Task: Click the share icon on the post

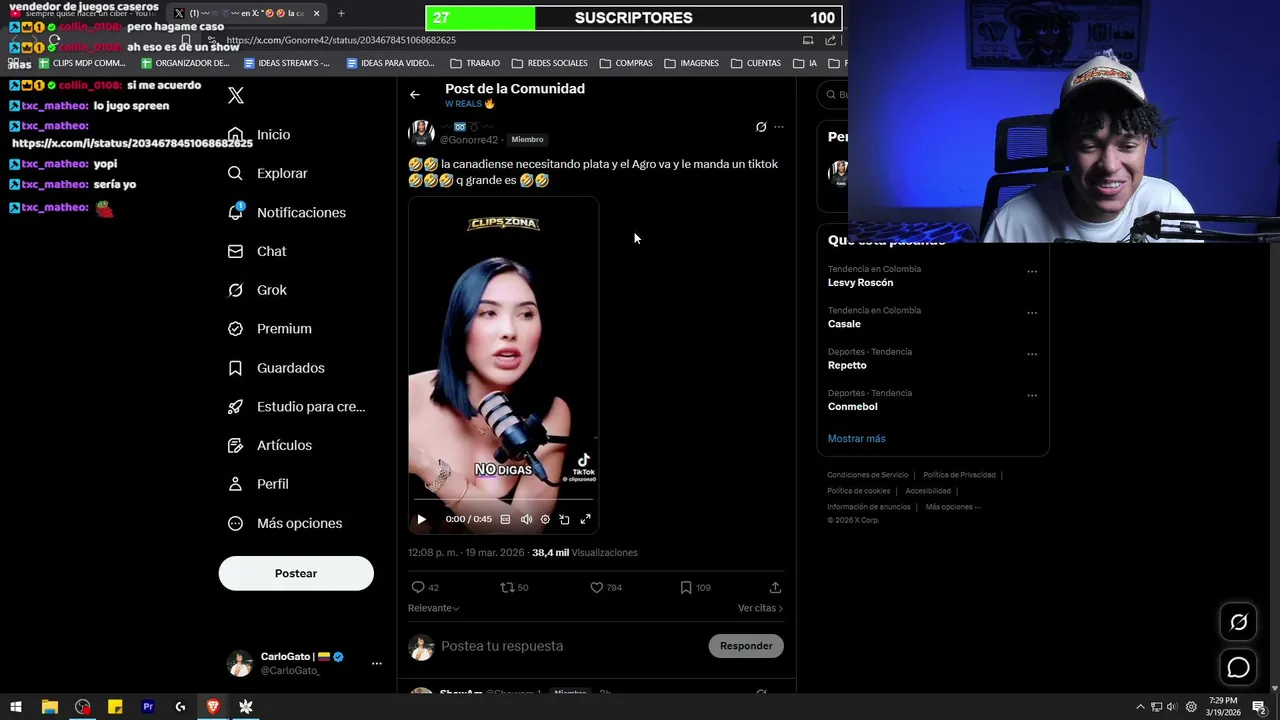Action: point(775,588)
